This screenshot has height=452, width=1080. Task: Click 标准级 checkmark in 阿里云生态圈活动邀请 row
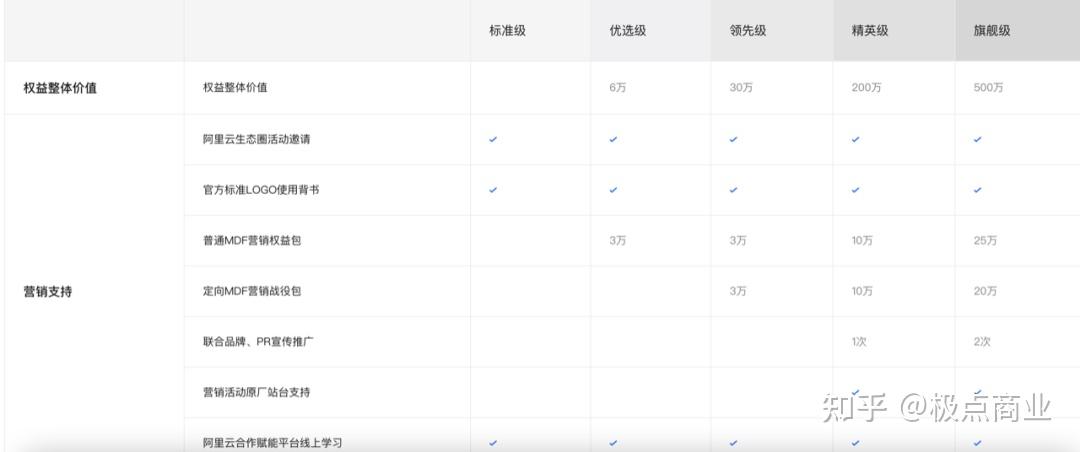tap(493, 139)
